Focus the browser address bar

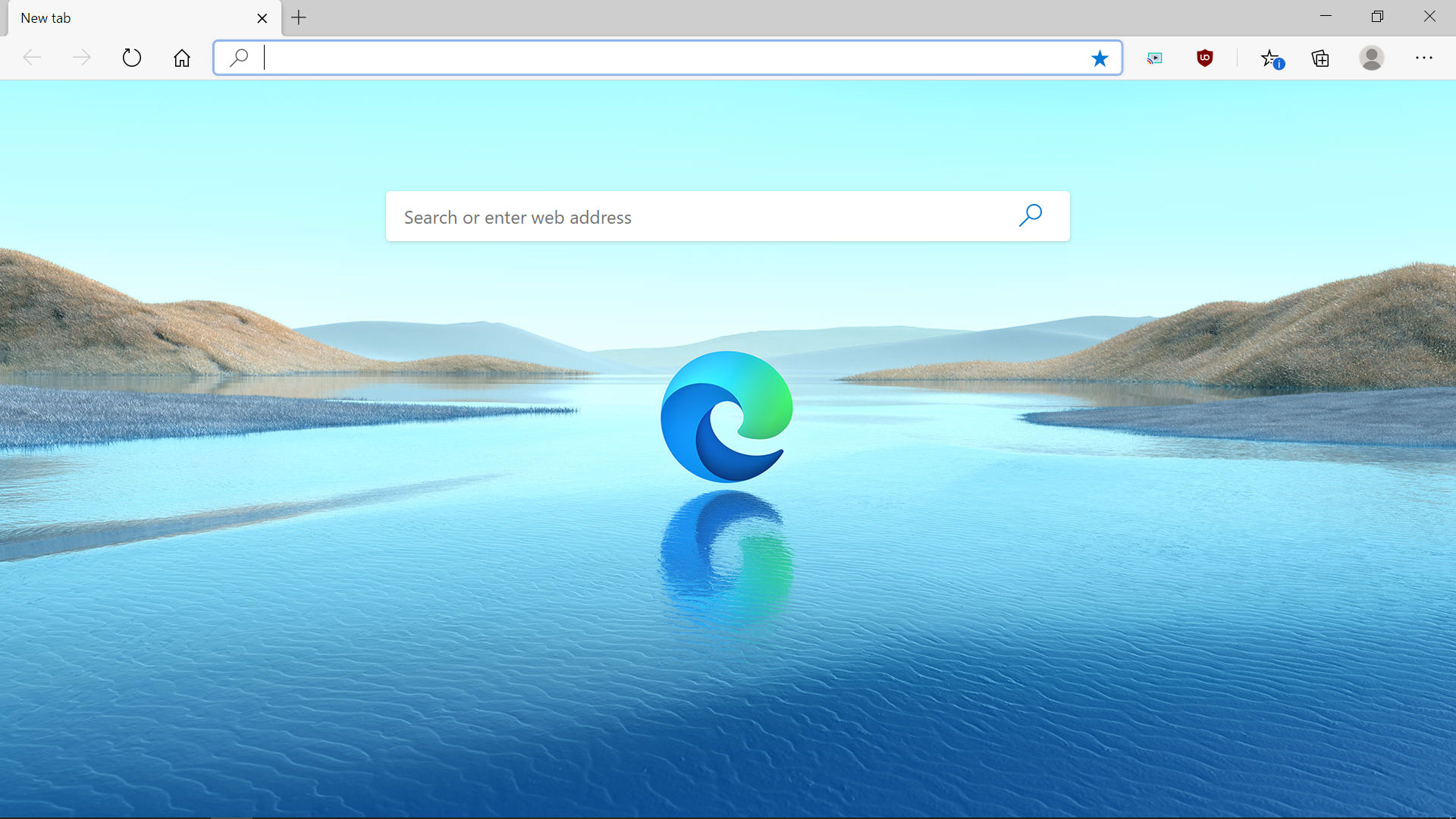pyautogui.click(x=667, y=58)
